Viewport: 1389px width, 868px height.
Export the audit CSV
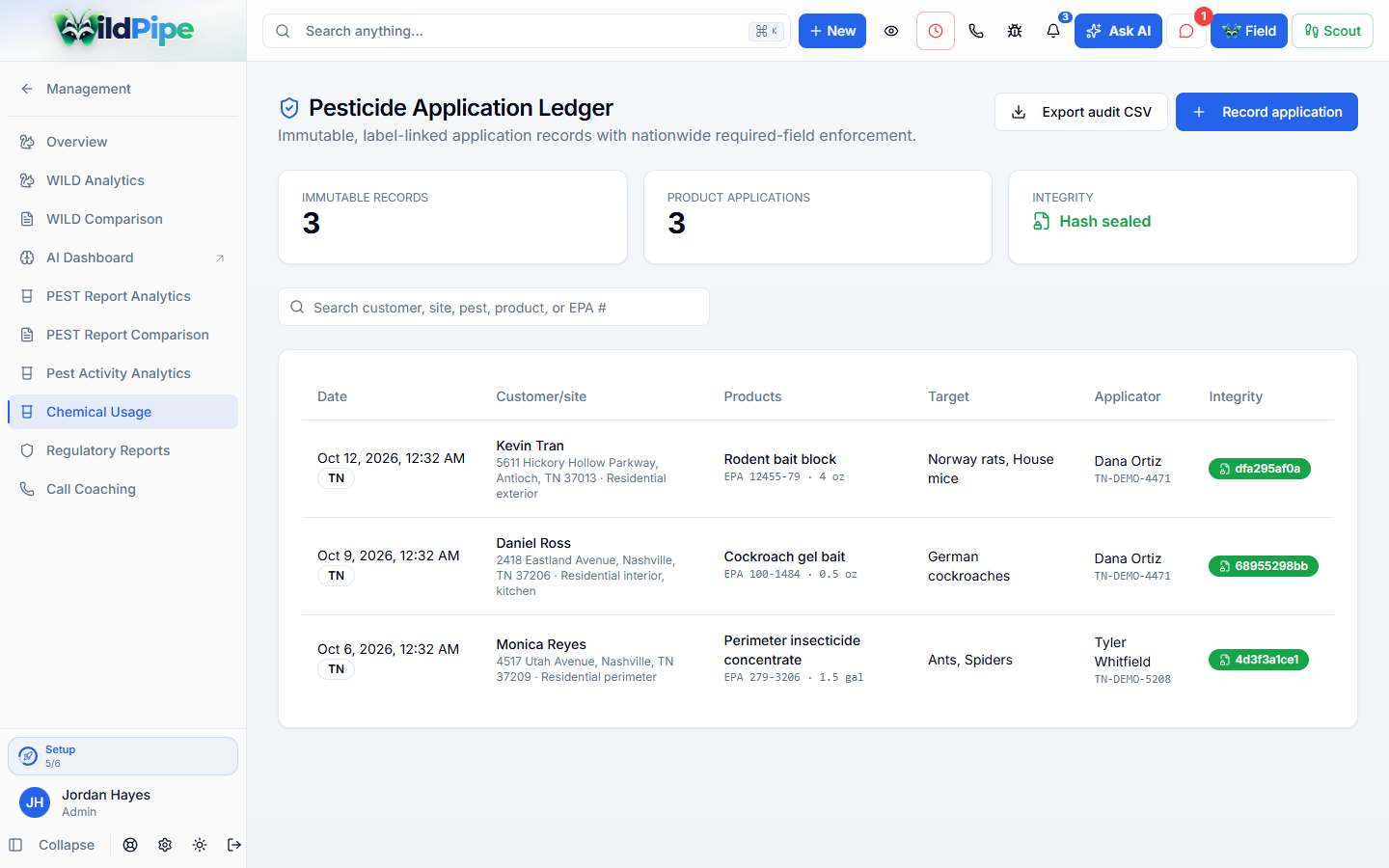point(1081,112)
